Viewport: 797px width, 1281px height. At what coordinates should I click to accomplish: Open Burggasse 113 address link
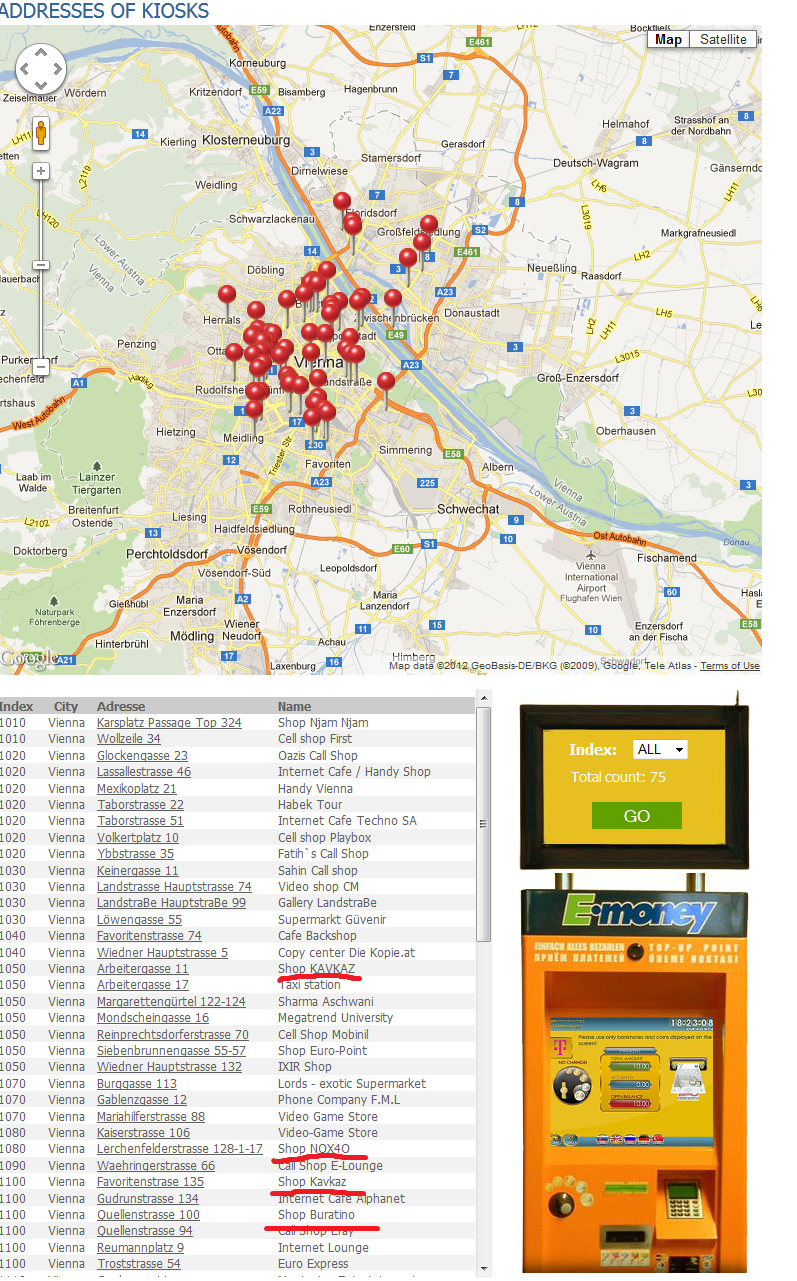tap(137, 1084)
